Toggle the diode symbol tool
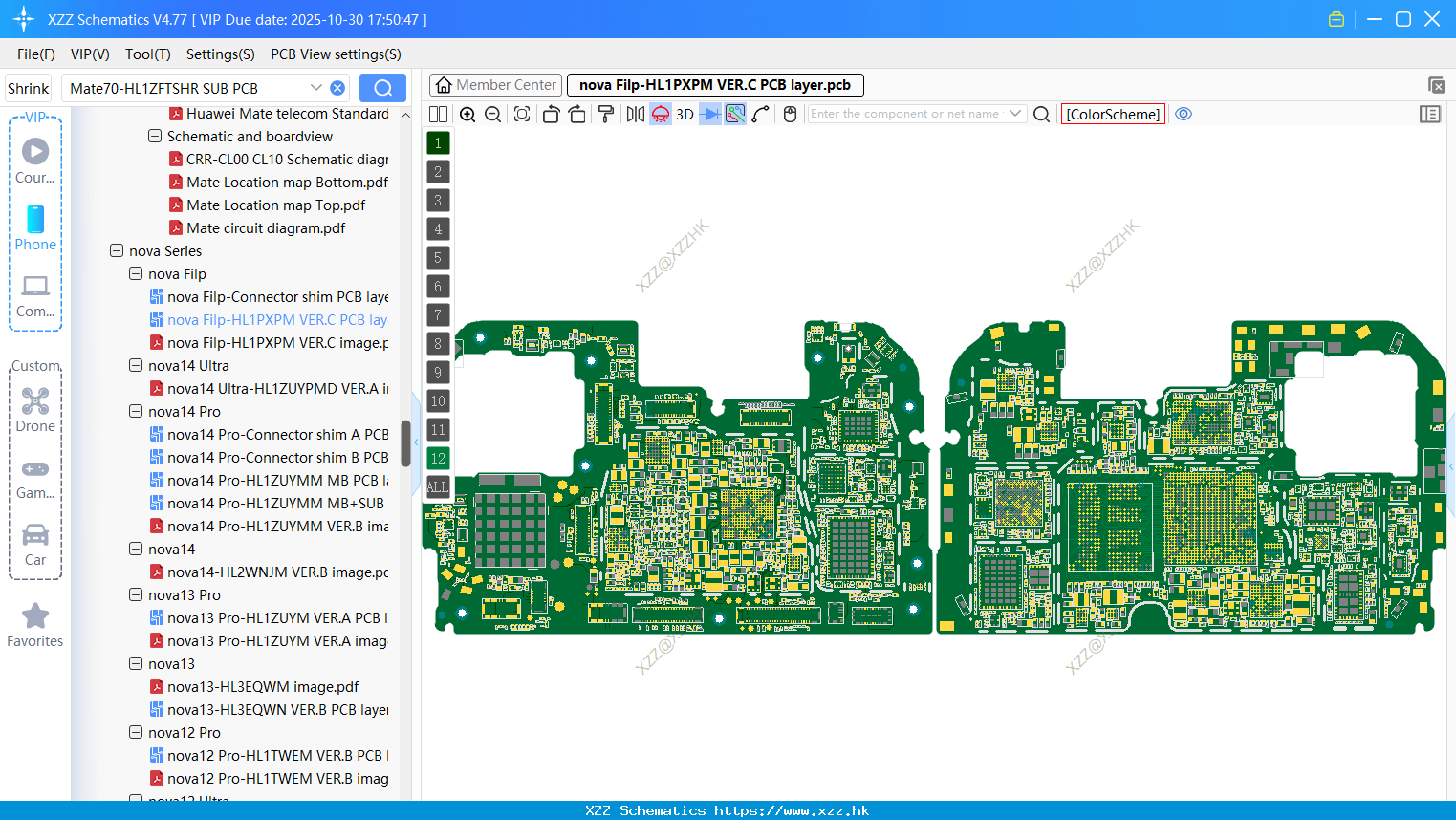This screenshot has height=820, width=1456. 710,114
